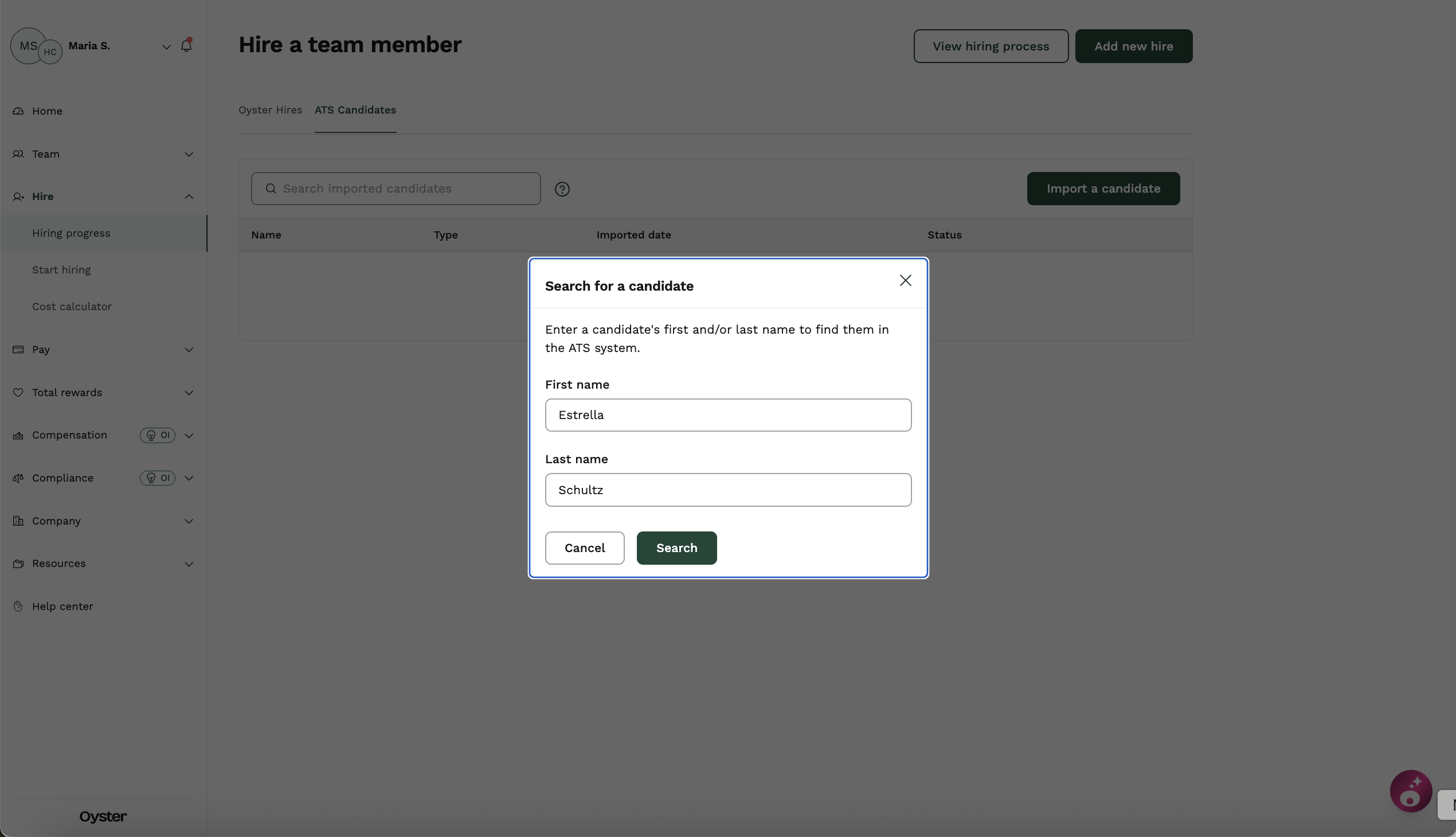The image size is (1456, 837).
Task: Click the Last name field with Schultz
Action: coord(729,490)
